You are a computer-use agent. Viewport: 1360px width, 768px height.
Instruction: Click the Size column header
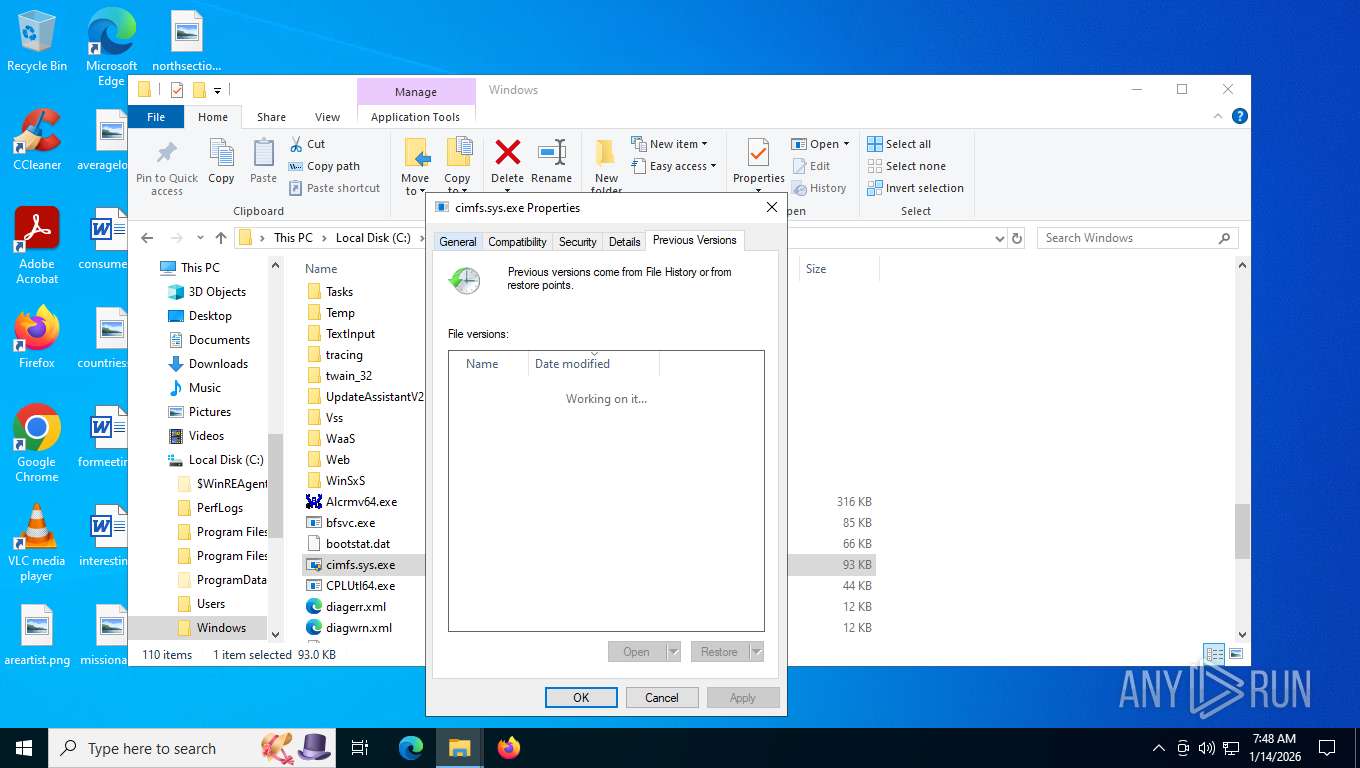click(838, 269)
